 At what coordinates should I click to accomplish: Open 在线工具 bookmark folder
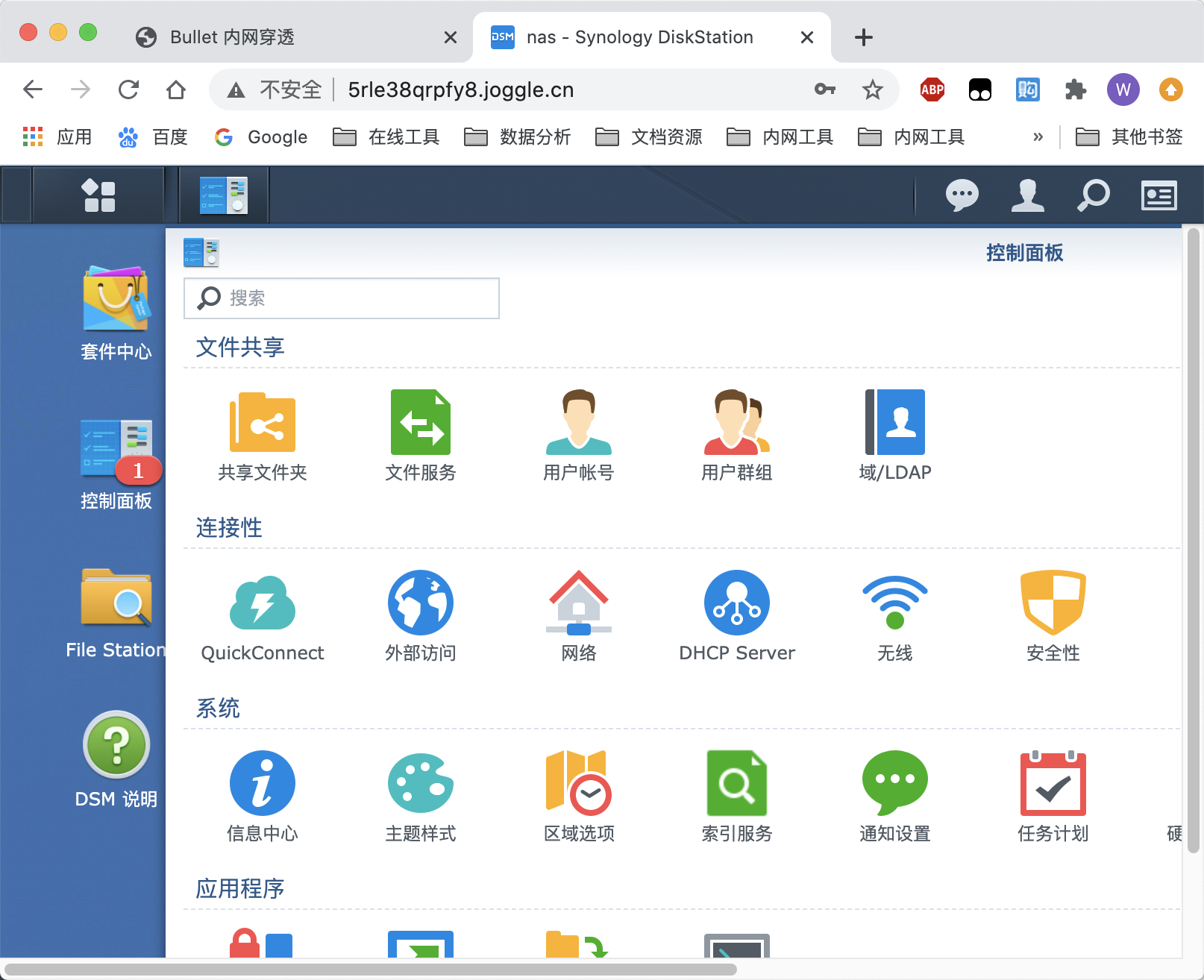(x=386, y=137)
